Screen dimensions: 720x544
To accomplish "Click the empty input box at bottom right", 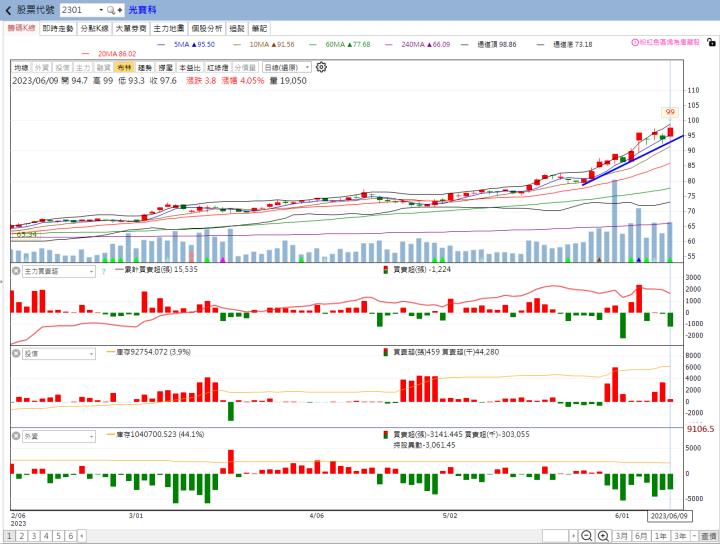I will point(556,536).
